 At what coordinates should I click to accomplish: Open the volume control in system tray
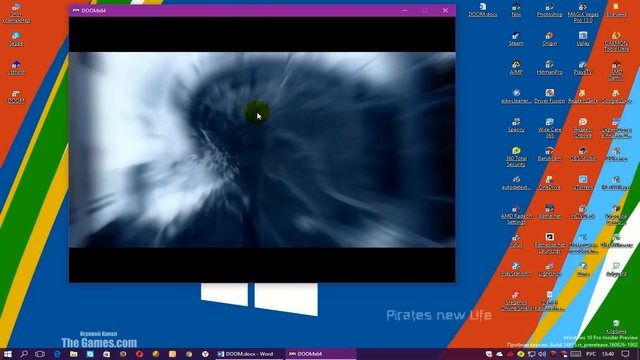pos(542,354)
